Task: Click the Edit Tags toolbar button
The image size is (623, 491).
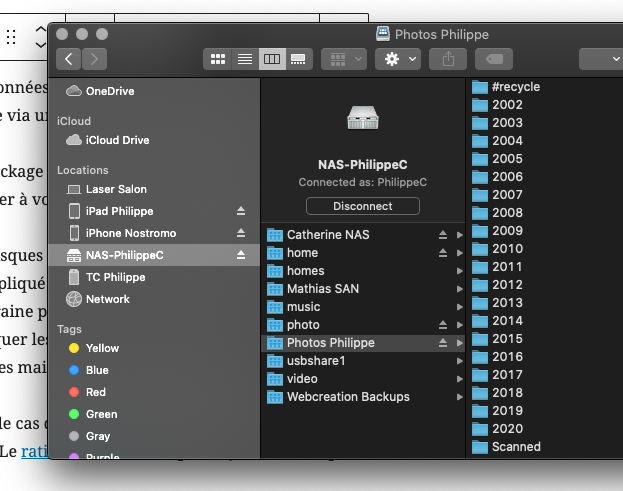Action: [494, 59]
